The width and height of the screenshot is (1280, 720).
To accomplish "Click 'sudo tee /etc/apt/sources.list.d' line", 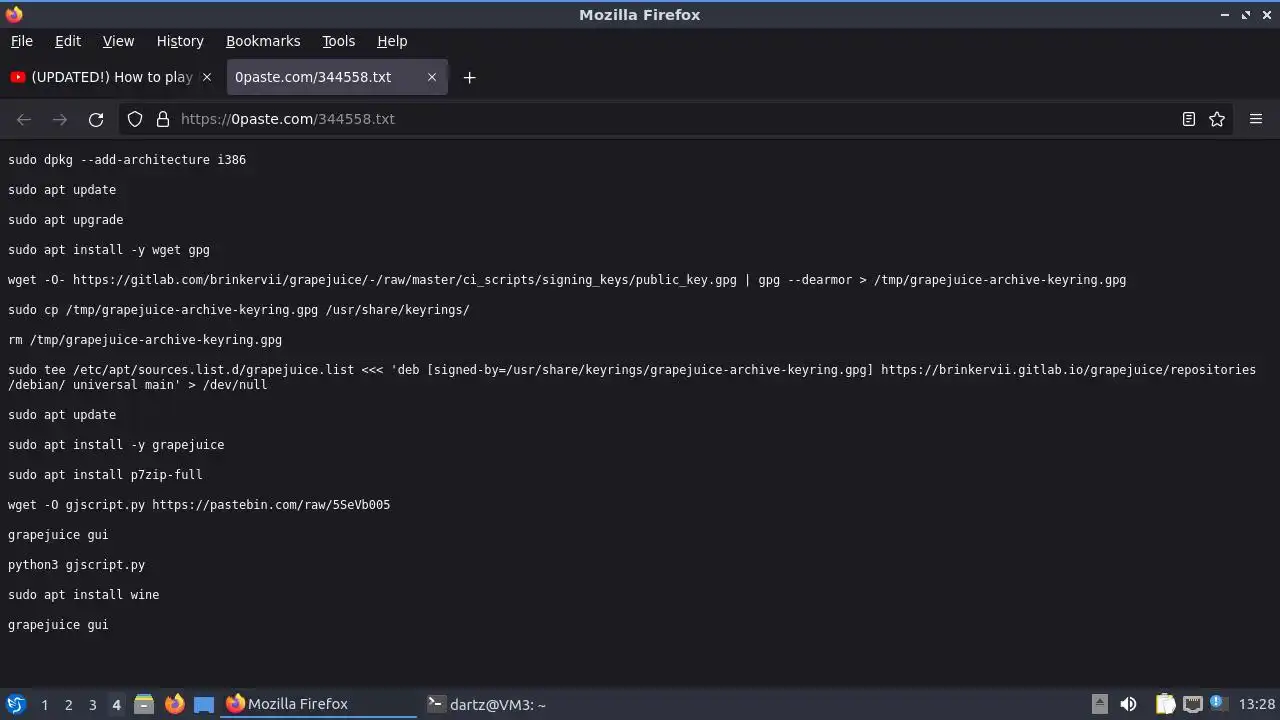I will click(x=632, y=377).
